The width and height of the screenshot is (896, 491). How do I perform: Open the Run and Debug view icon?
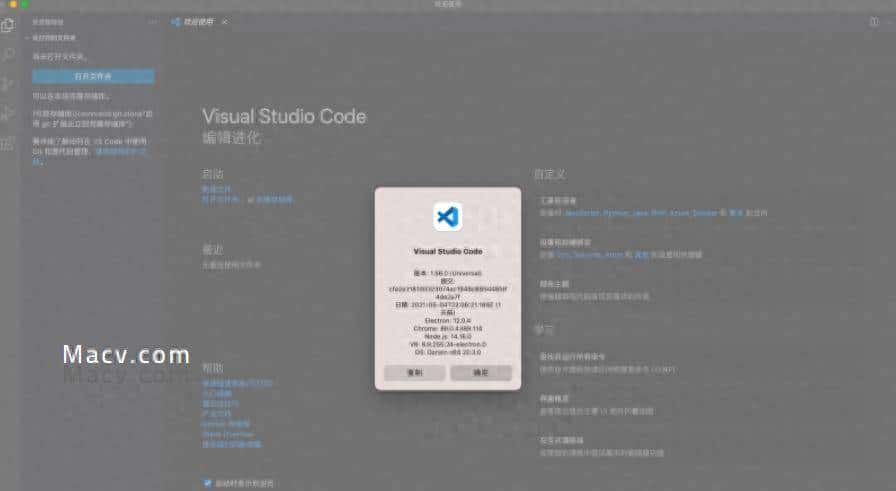(x=8, y=113)
